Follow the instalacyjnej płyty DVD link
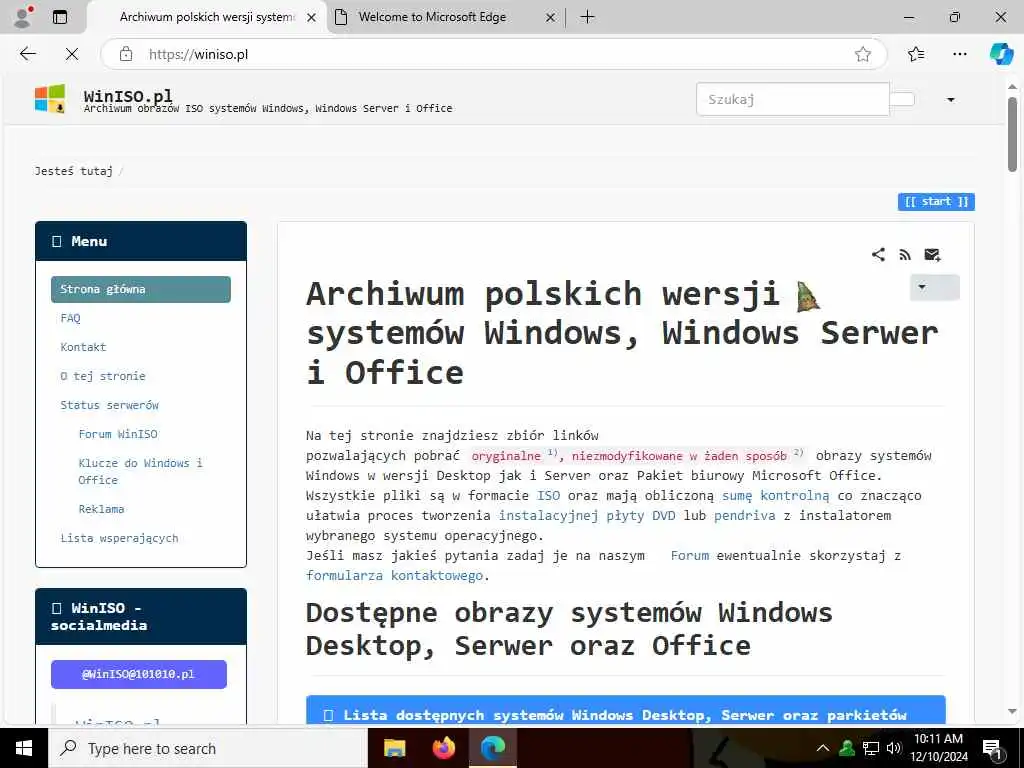 [586, 516]
